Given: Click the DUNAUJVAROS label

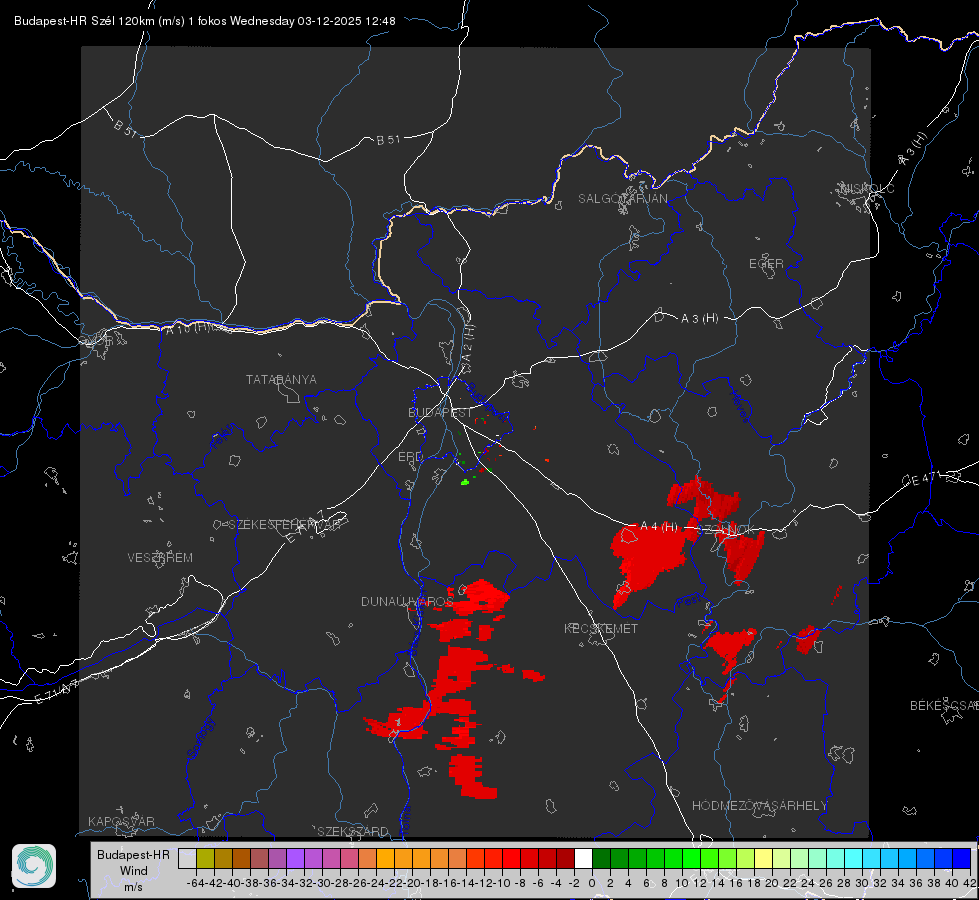Looking at the screenshot, I should pos(407,601).
